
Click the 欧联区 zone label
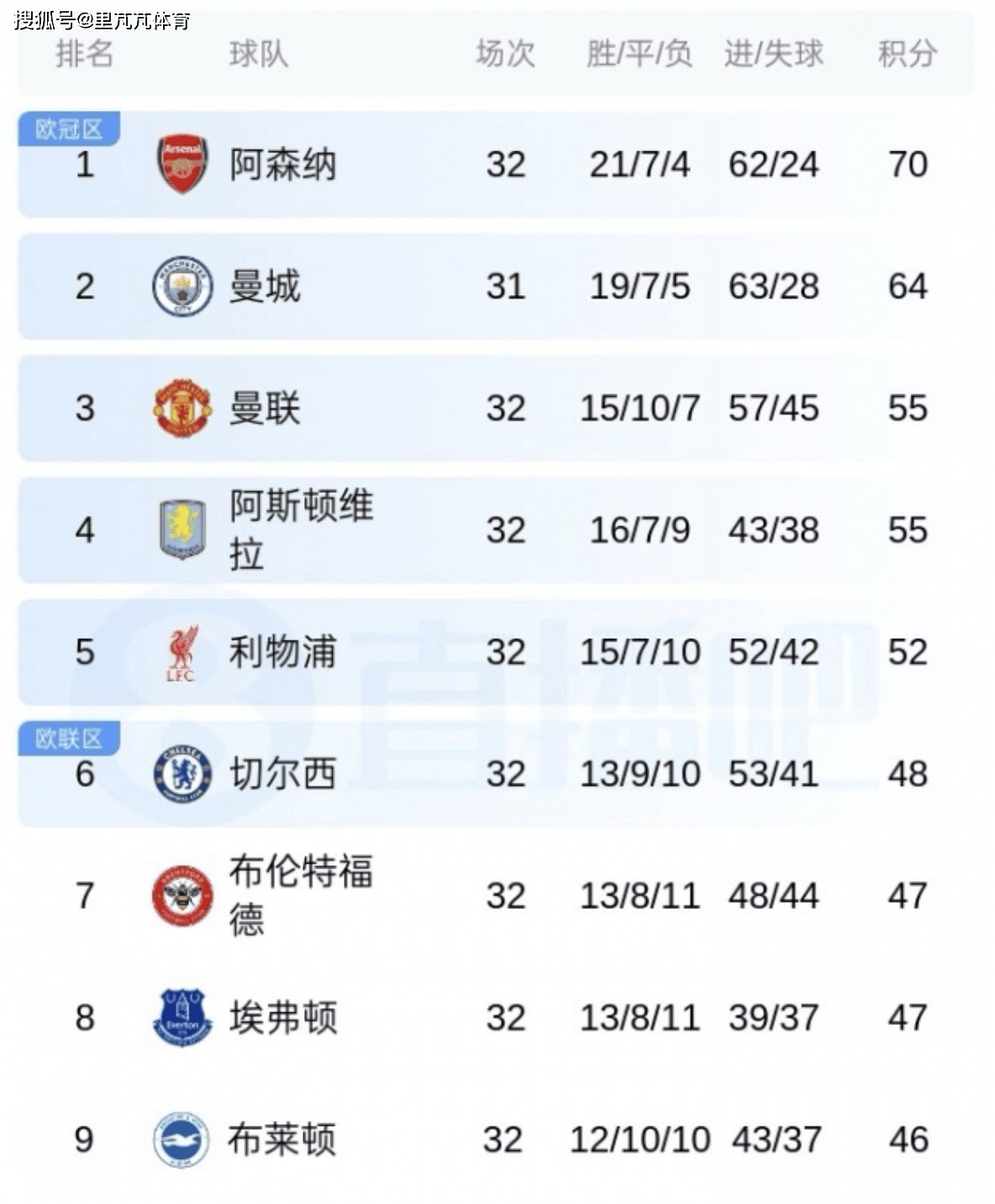[x=69, y=738]
